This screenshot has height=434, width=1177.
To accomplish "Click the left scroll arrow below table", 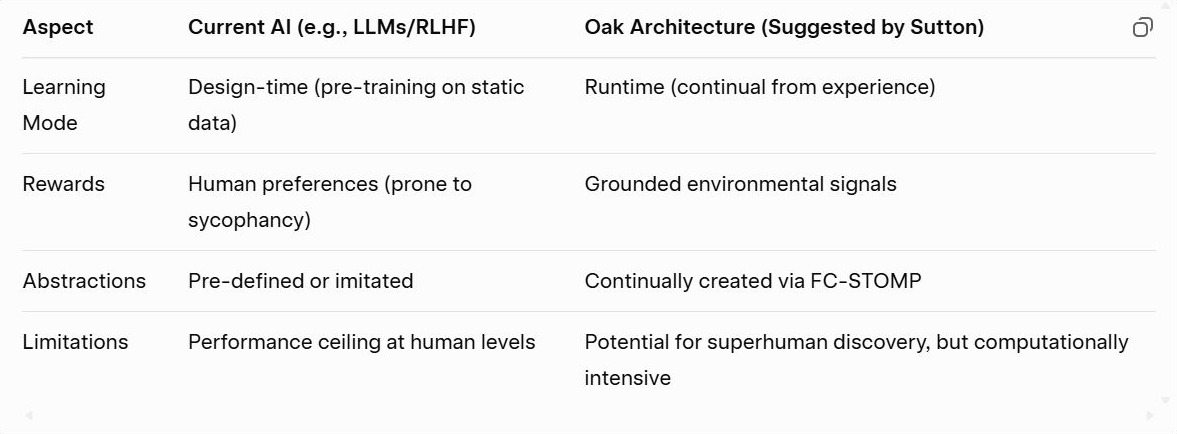I will tap(29, 415).
